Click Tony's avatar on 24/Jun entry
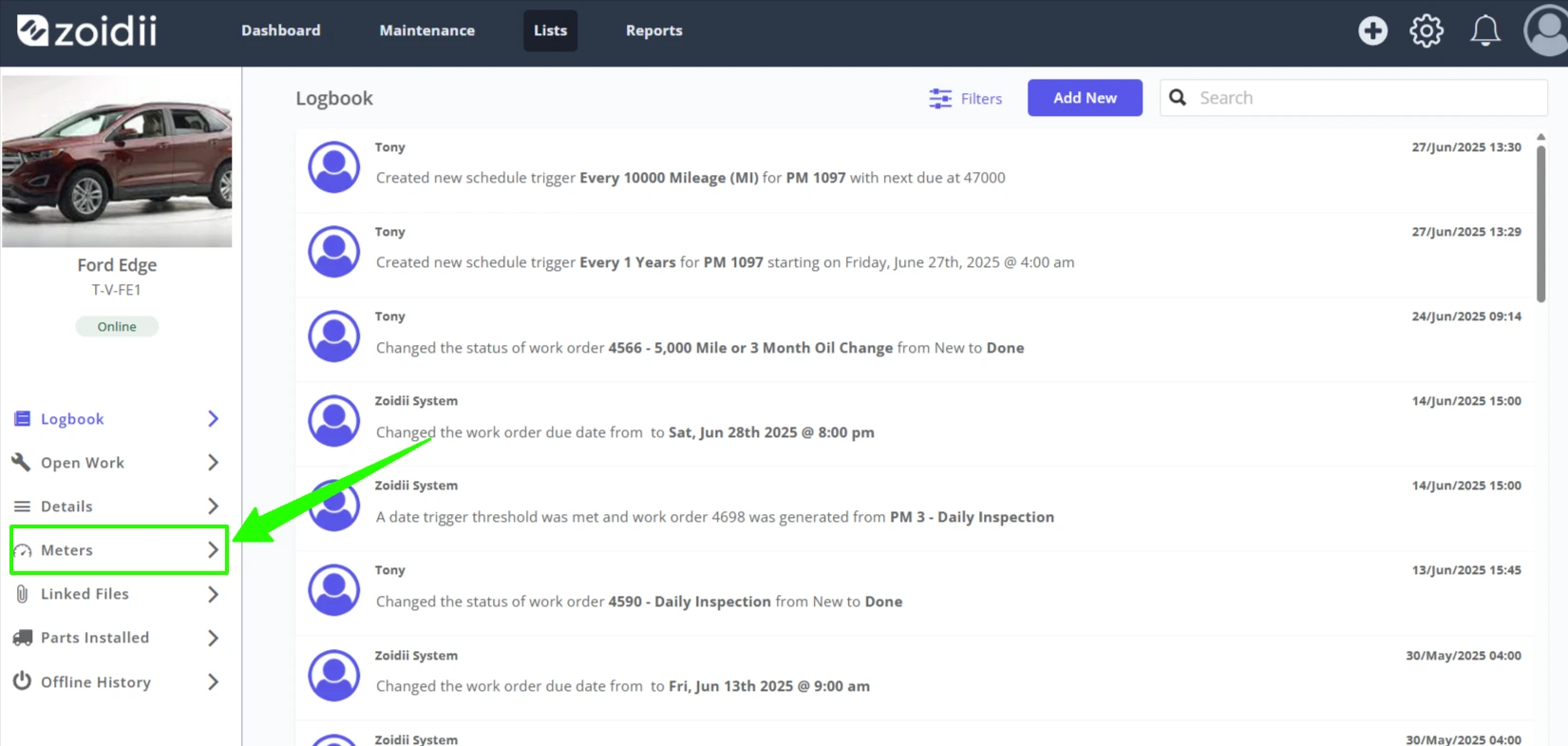 [x=333, y=336]
